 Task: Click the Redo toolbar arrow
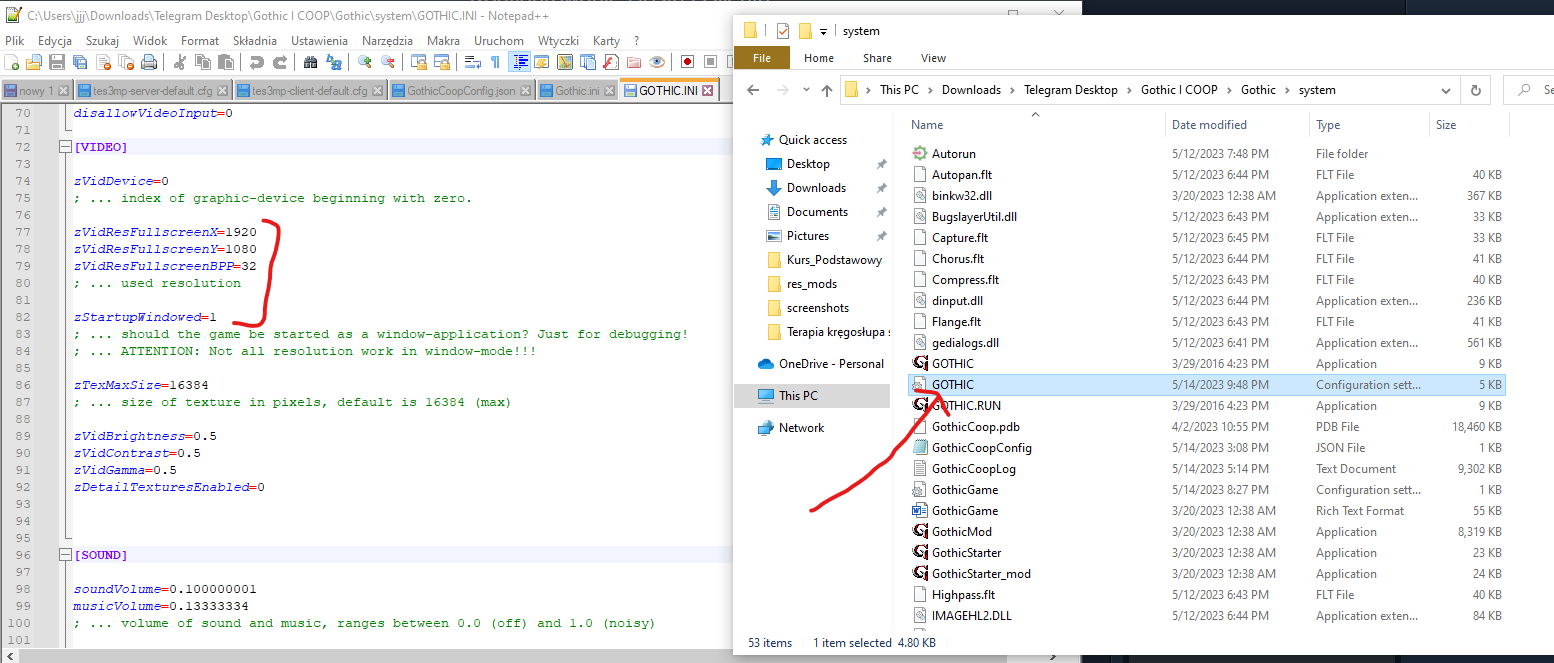click(x=279, y=62)
